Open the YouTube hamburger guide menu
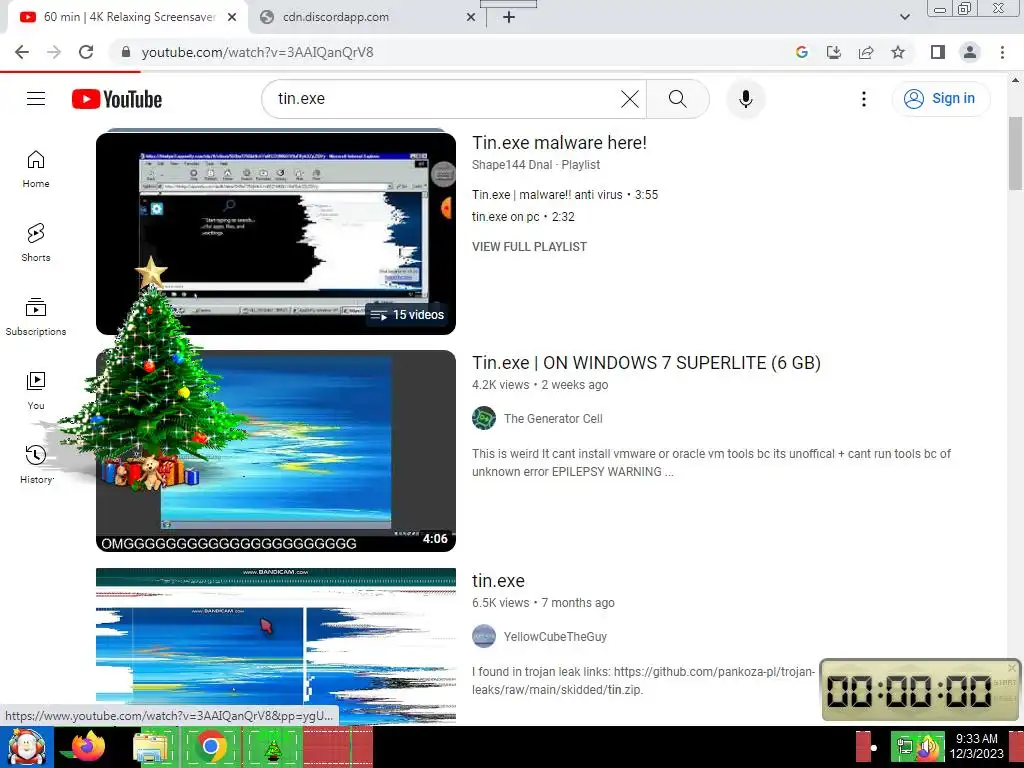1024x768 pixels. click(36, 99)
